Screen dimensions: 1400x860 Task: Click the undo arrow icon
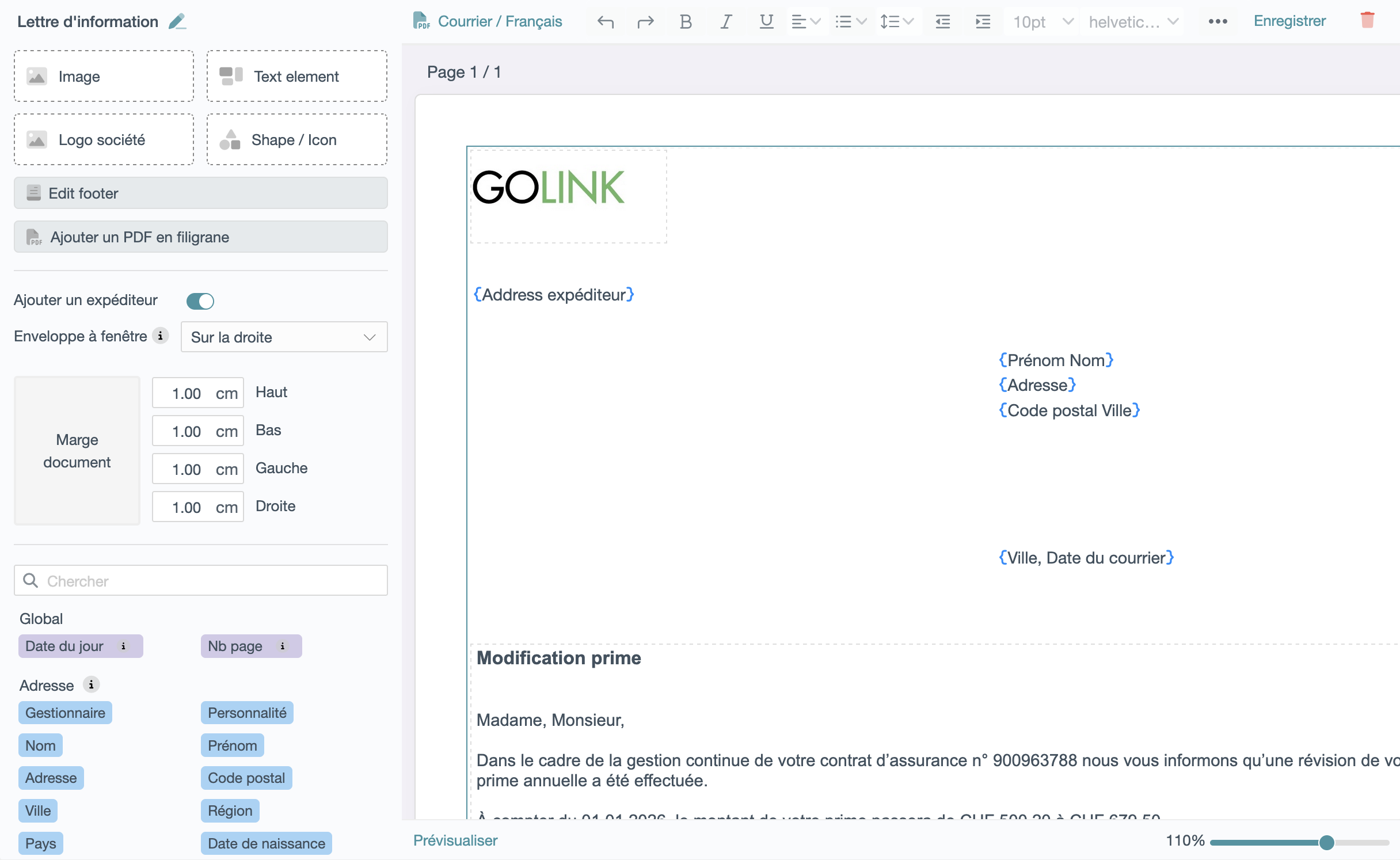(x=606, y=22)
